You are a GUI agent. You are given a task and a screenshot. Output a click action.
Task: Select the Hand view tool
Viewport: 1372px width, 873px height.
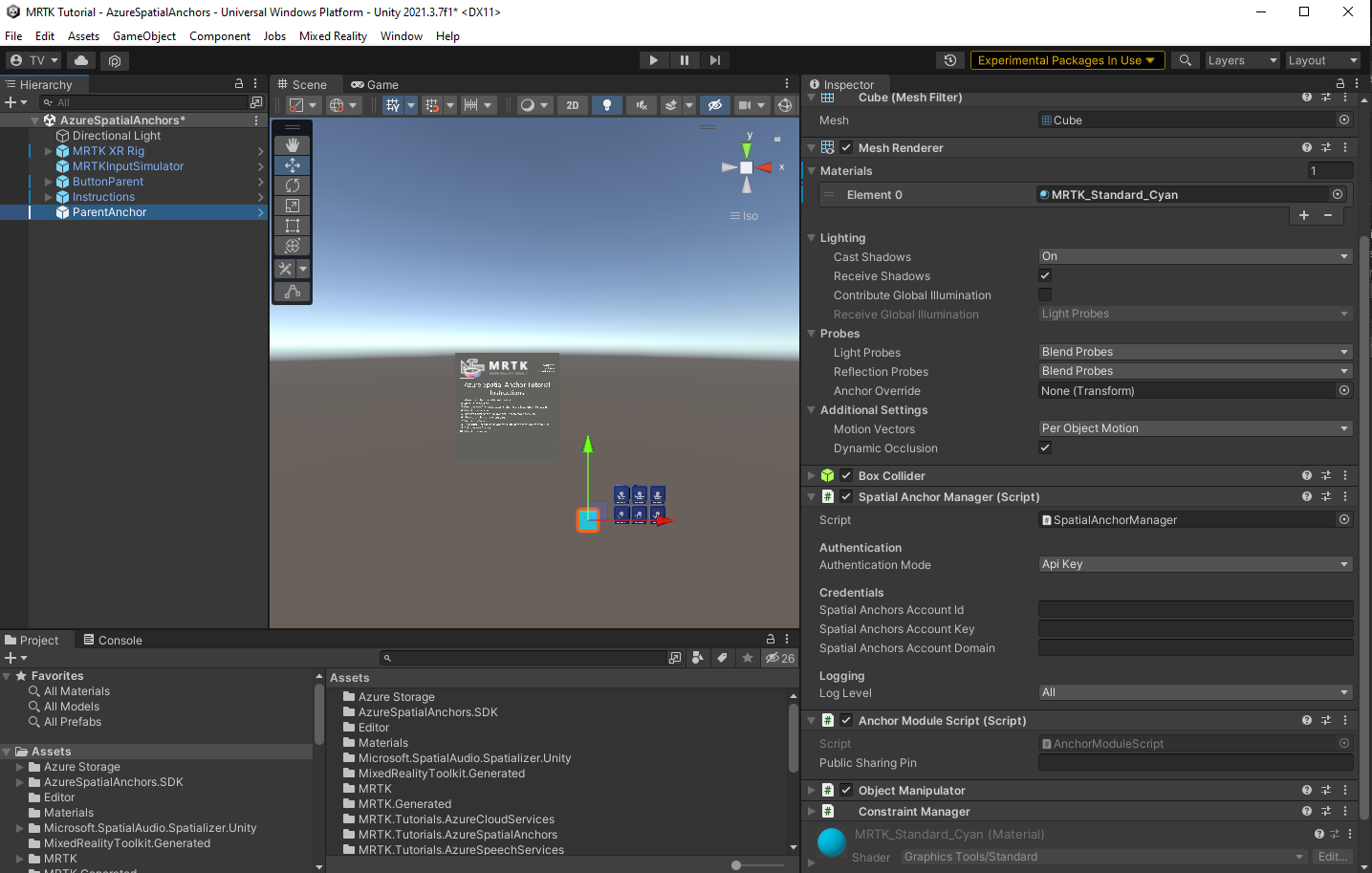pos(293,145)
